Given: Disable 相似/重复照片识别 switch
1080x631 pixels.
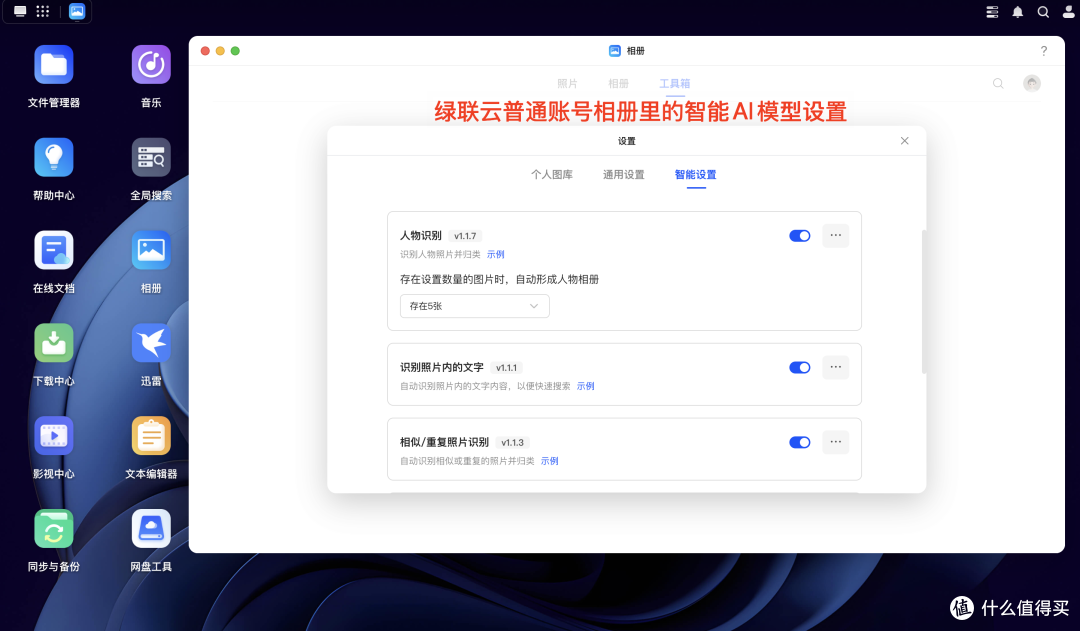Looking at the screenshot, I should pos(800,442).
